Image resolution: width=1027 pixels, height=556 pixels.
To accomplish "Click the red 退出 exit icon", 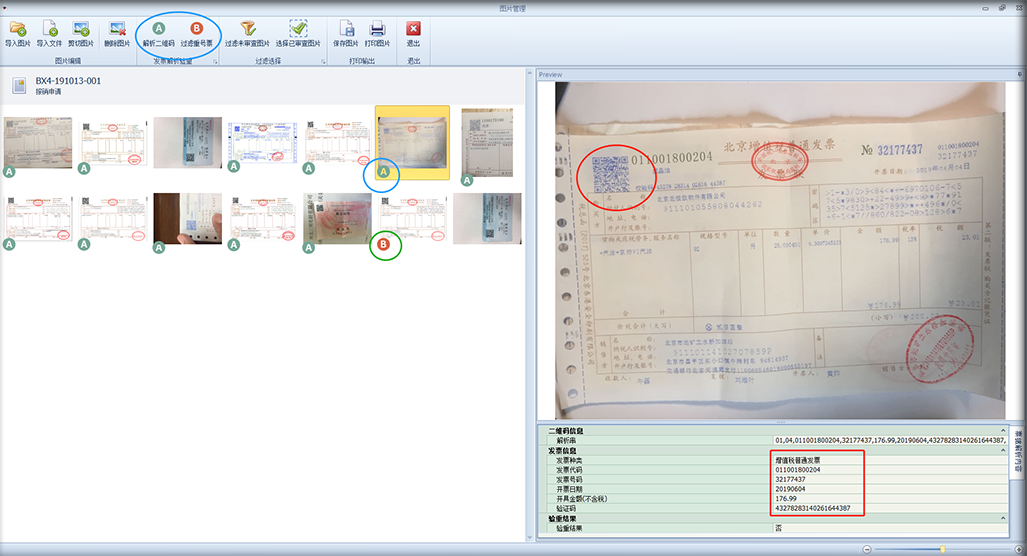I will (x=413, y=28).
